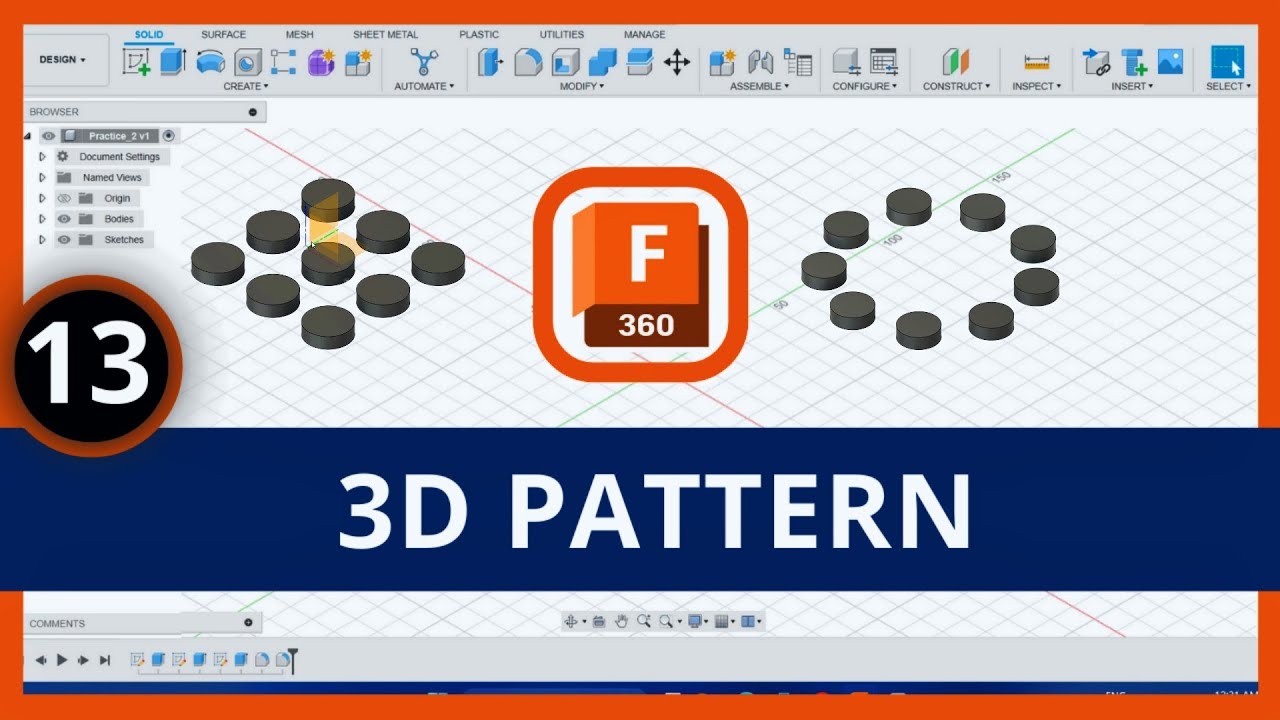Jump to the end of the timeline
This screenshot has height=720, width=1280.
point(105,660)
